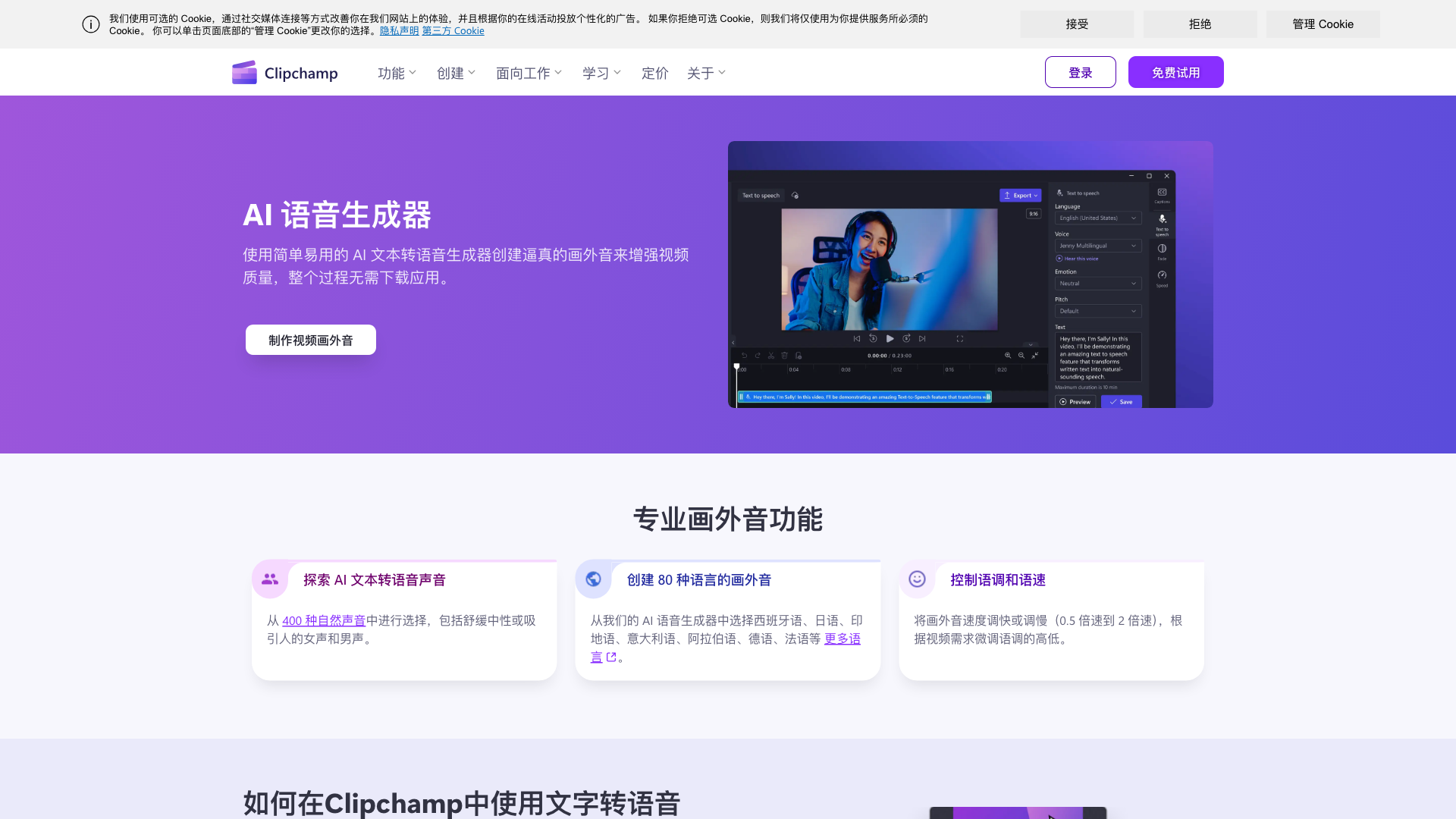
Task: Click the Save button in the editor panel
Action: (1122, 402)
